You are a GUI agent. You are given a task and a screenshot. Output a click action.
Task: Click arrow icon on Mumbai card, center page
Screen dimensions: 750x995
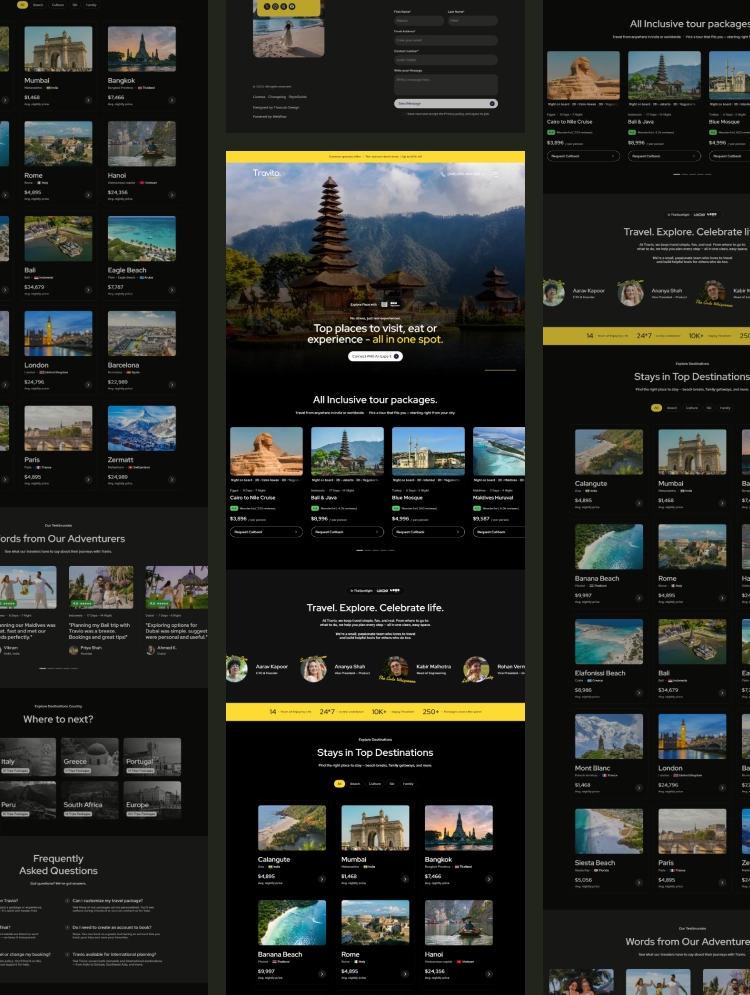(405, 879)
